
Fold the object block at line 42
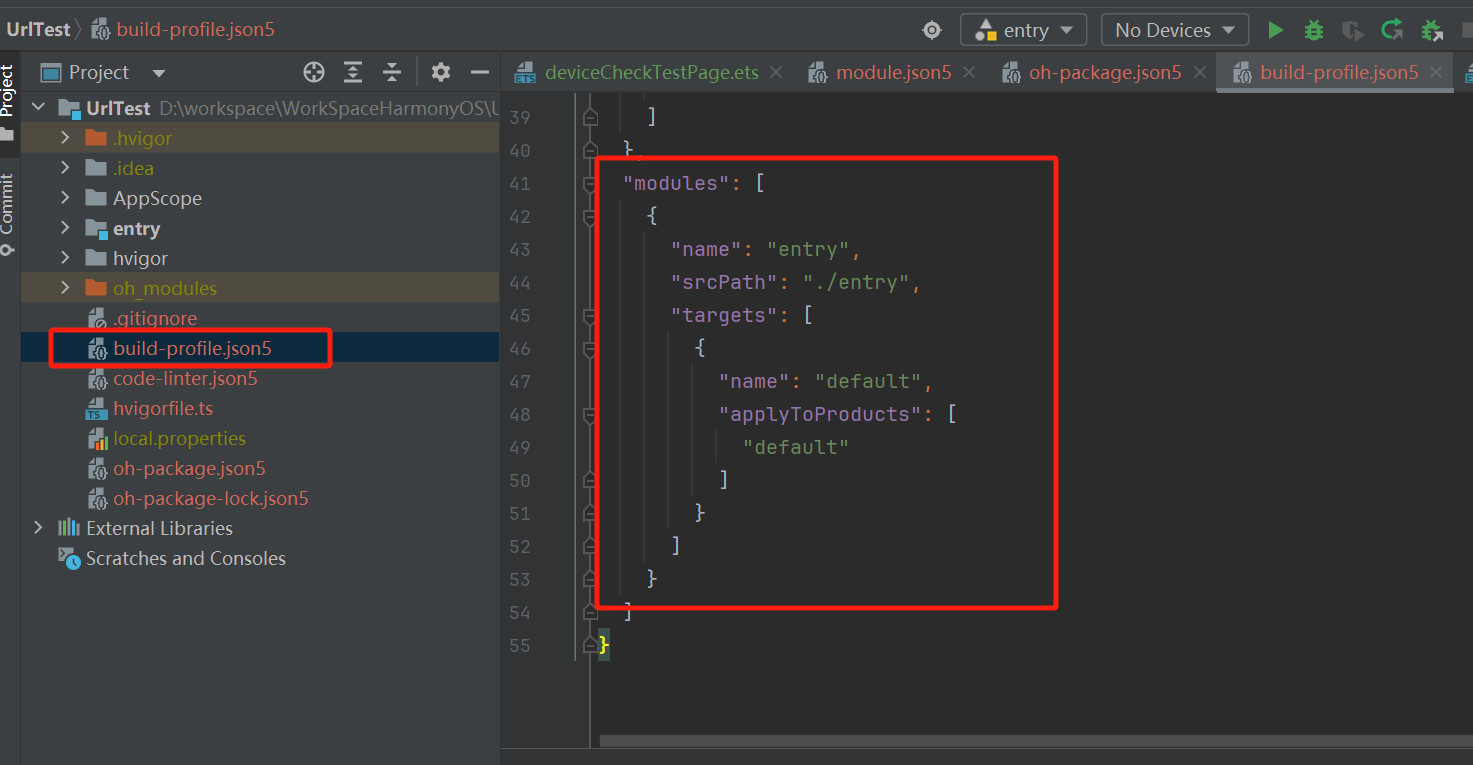(590, 217)
